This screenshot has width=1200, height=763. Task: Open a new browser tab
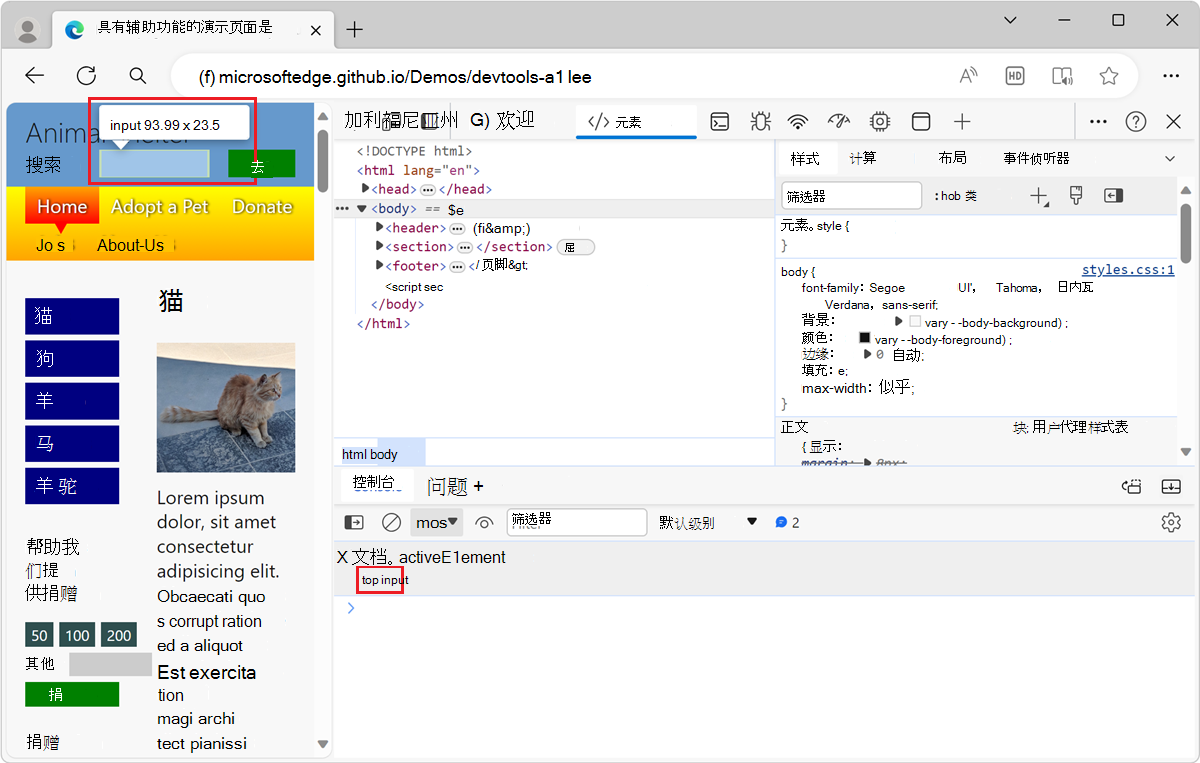tap(354, 29)
